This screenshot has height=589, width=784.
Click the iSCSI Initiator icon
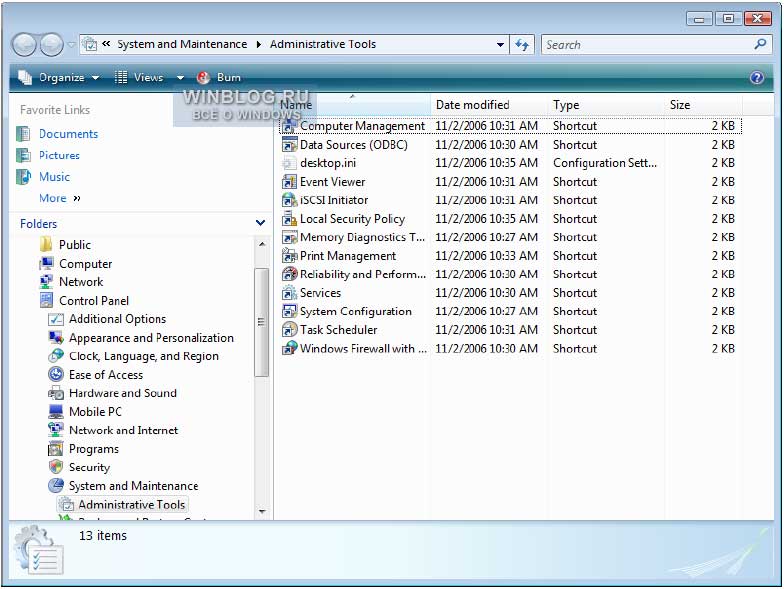pos(289,200)
